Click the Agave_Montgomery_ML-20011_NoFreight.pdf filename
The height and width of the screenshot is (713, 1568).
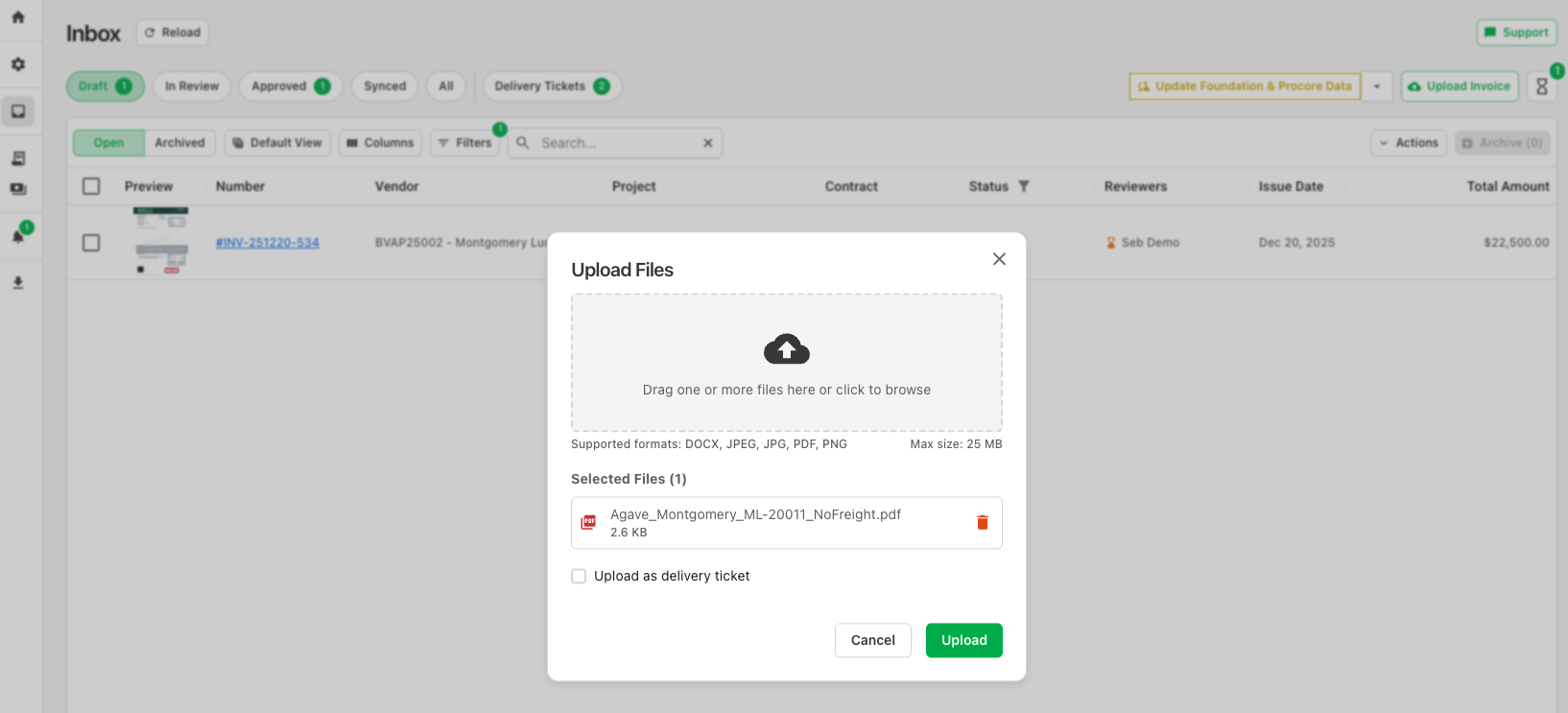756,514
